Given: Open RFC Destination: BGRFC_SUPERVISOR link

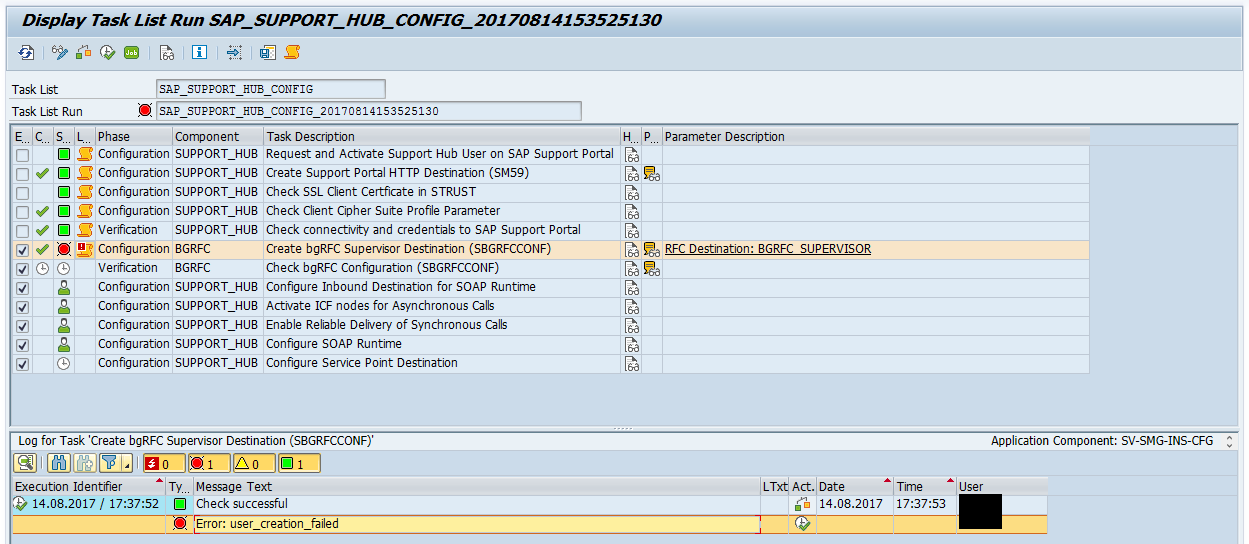Looking at the screenshot, I should click(x=768, y=249).
